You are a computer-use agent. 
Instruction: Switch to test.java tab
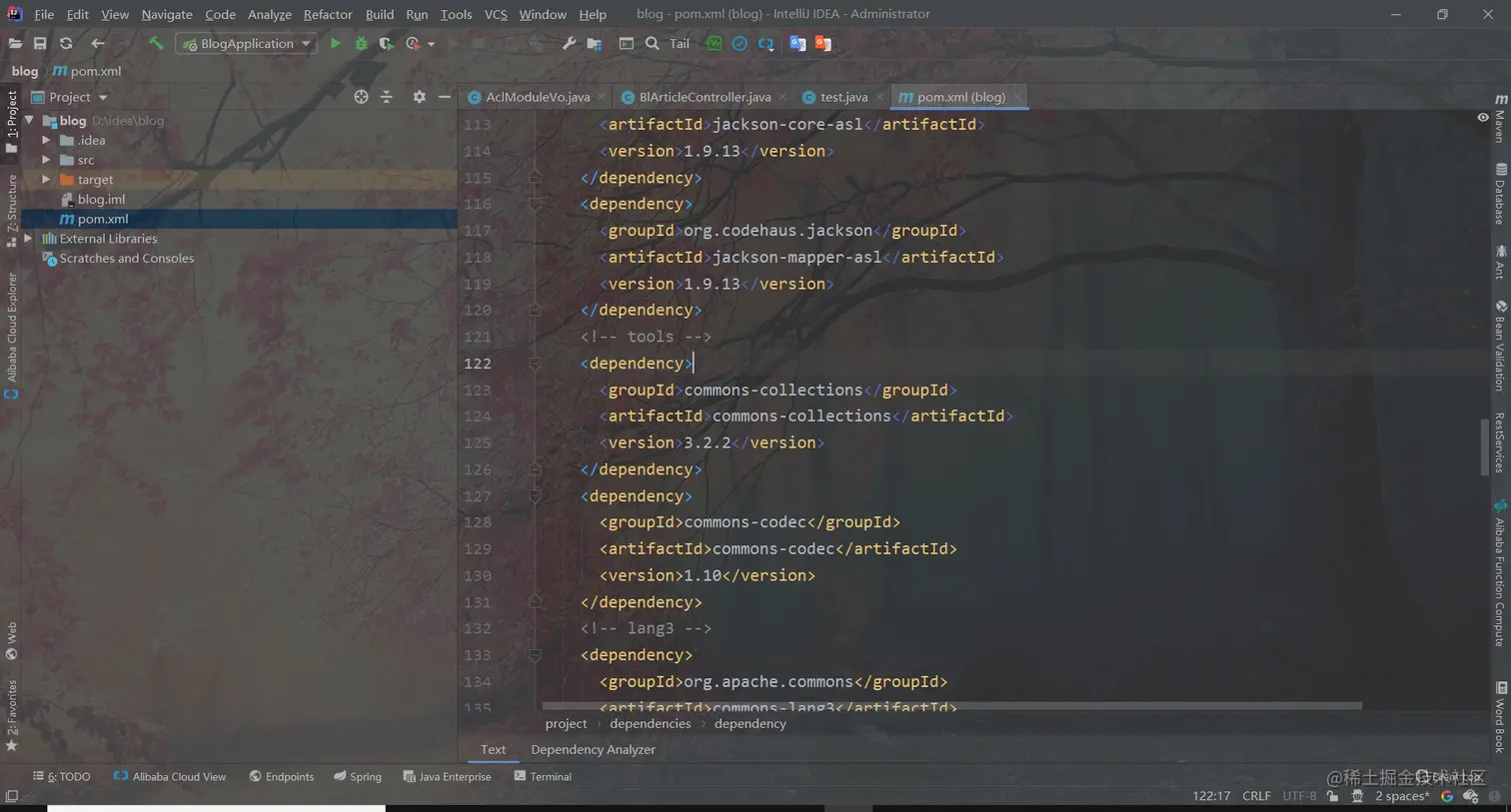point(843,97)
